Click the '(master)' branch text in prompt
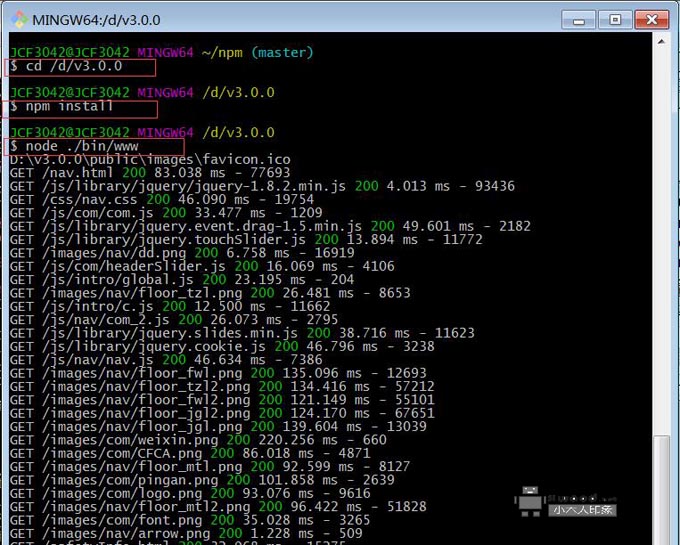Image resolution: width=680 pixels, height=545 pixels. 282,52
